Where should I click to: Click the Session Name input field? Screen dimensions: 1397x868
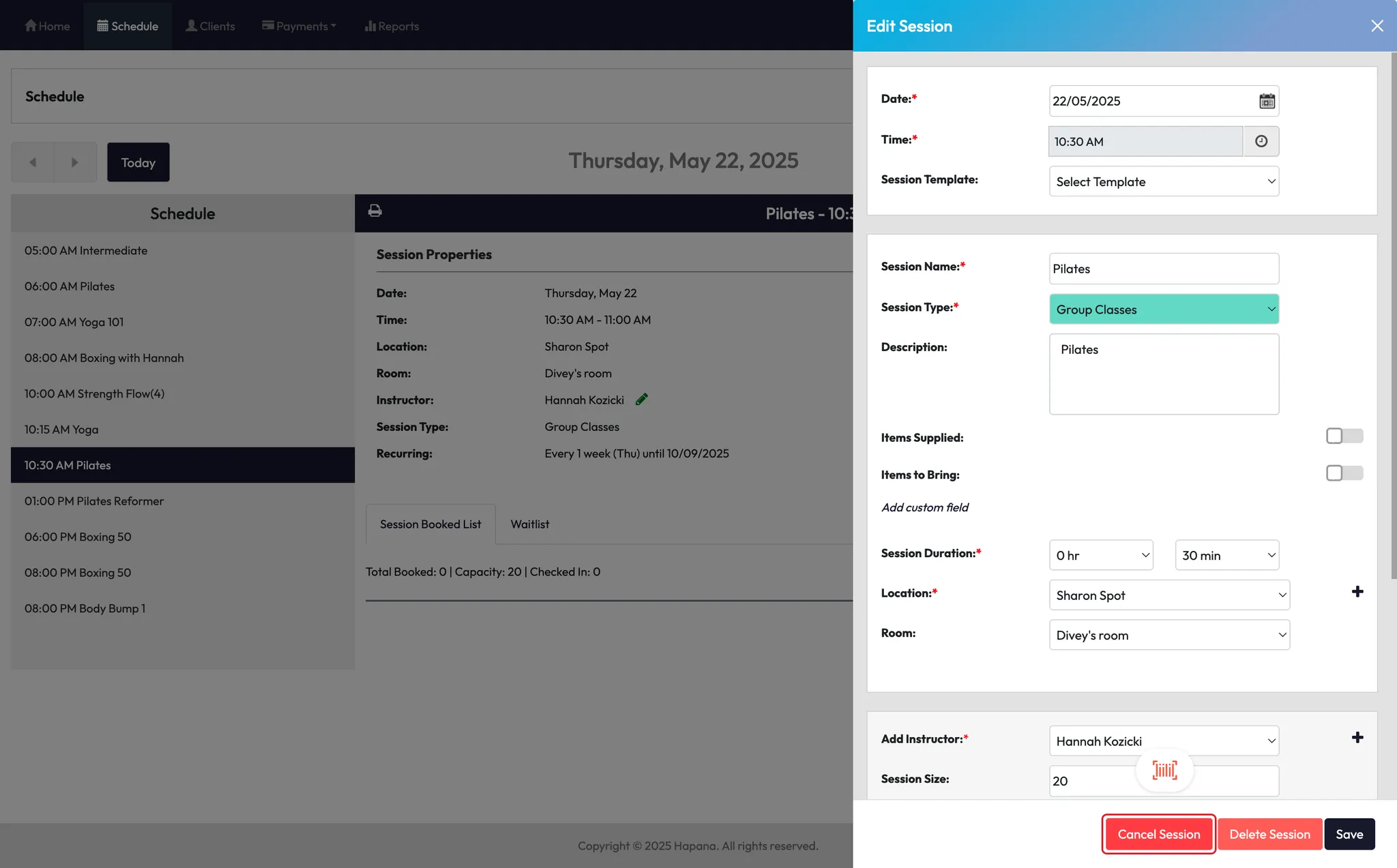click(1164, 269)
